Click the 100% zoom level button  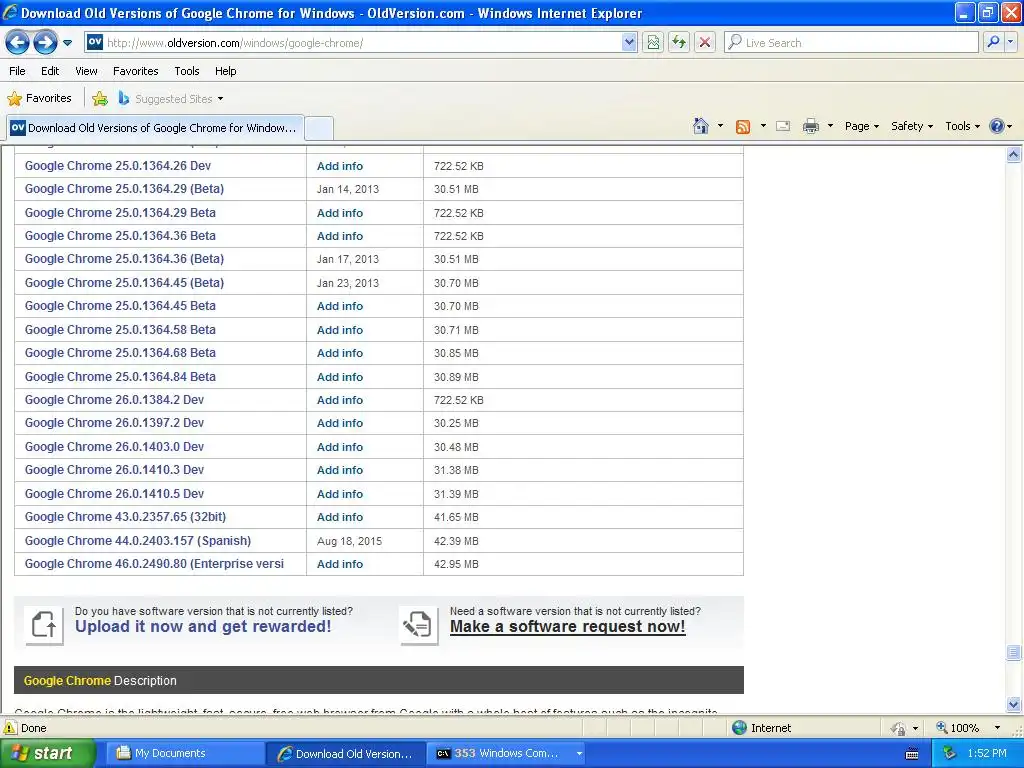[957, 728]
